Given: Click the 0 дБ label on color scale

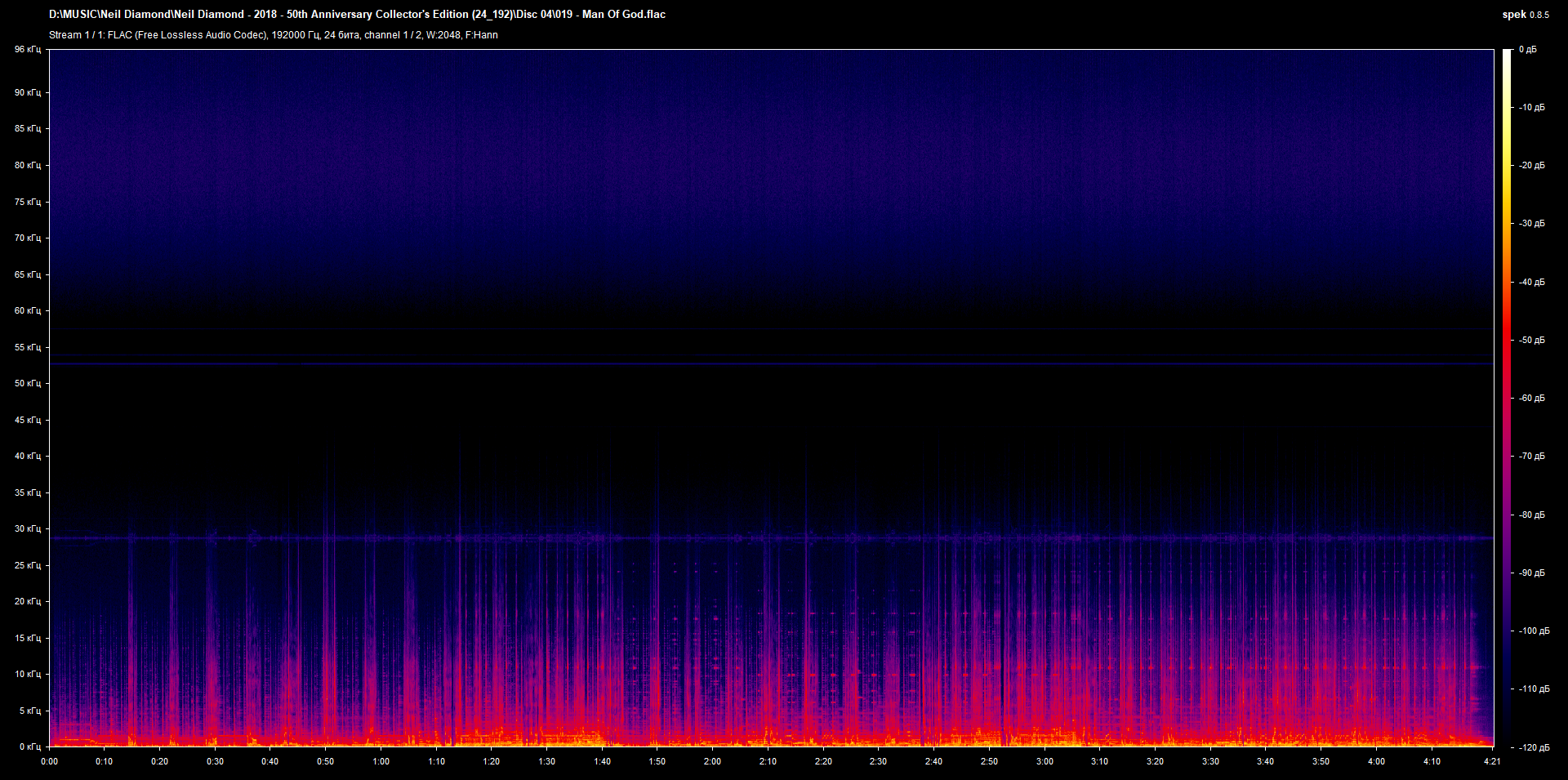Looking at the screenshot, I should [1528, 50].
